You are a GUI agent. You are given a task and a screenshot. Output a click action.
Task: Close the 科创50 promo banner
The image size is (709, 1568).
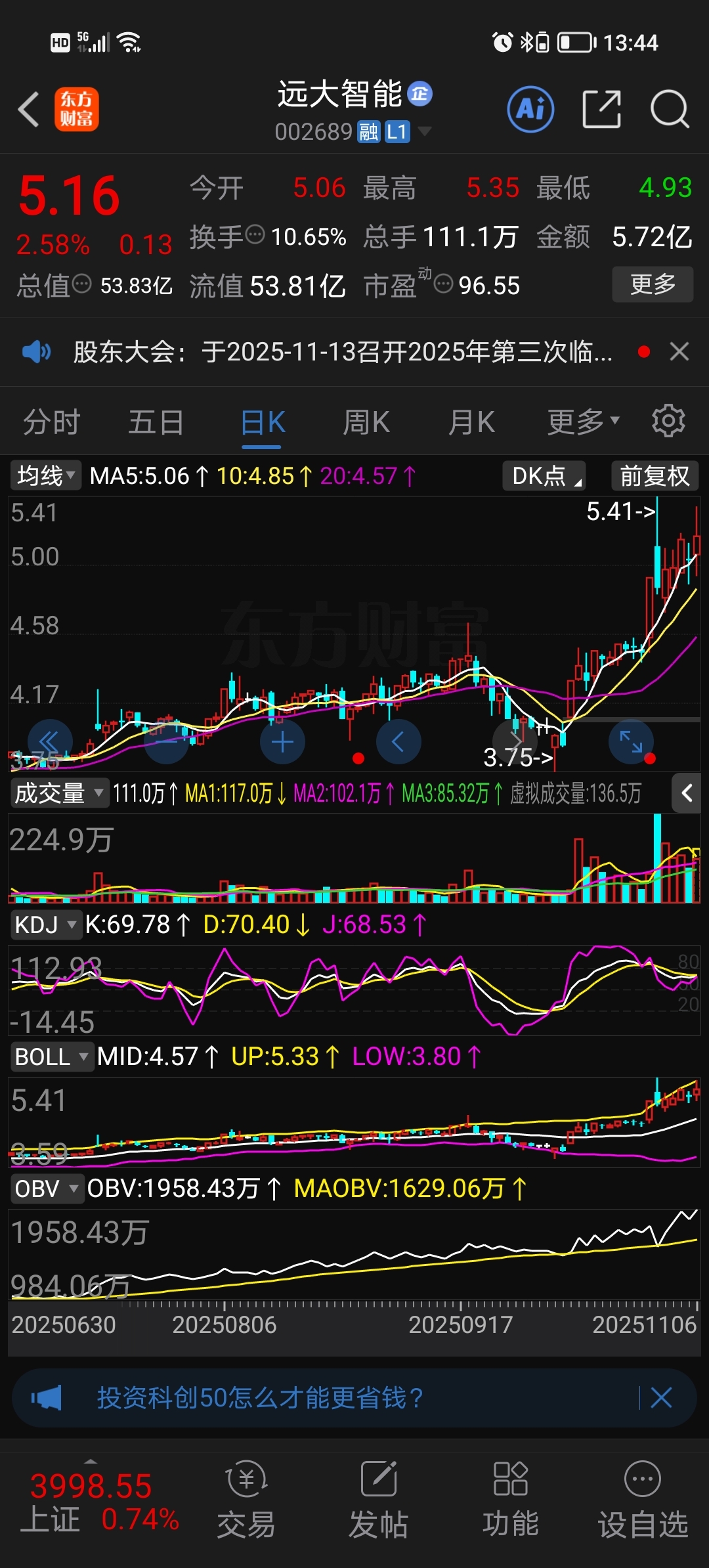[x=661, y=1398]
